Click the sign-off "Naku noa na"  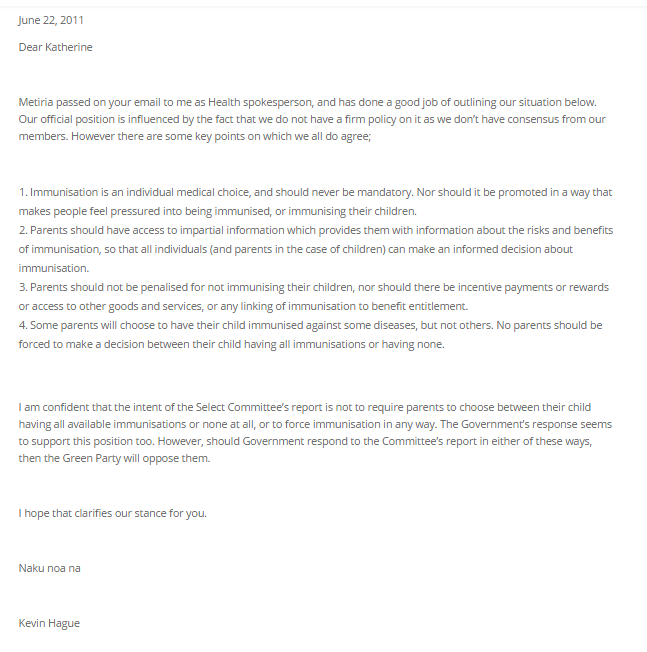(x=49, y=568)
